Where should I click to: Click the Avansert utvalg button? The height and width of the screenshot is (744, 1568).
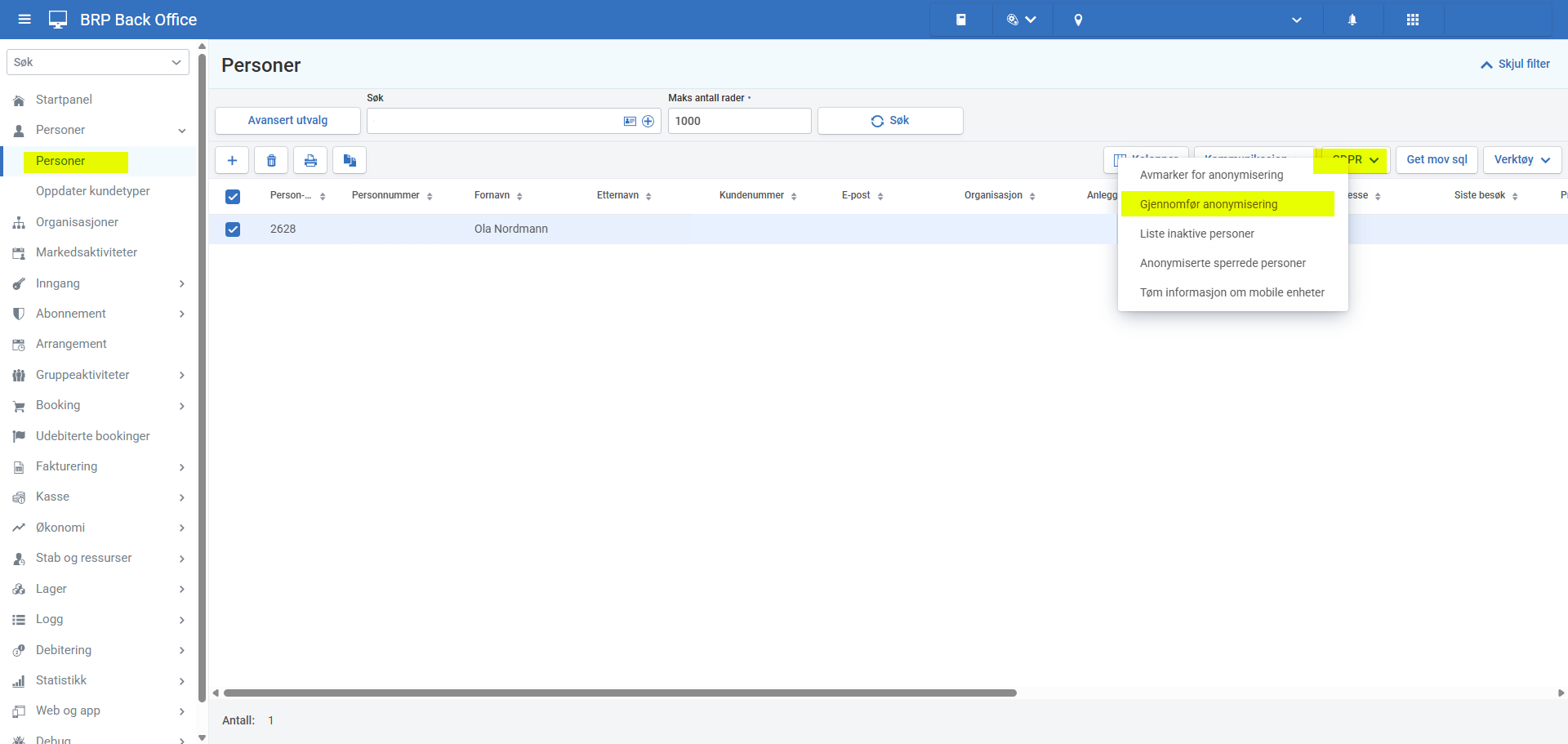287,121
